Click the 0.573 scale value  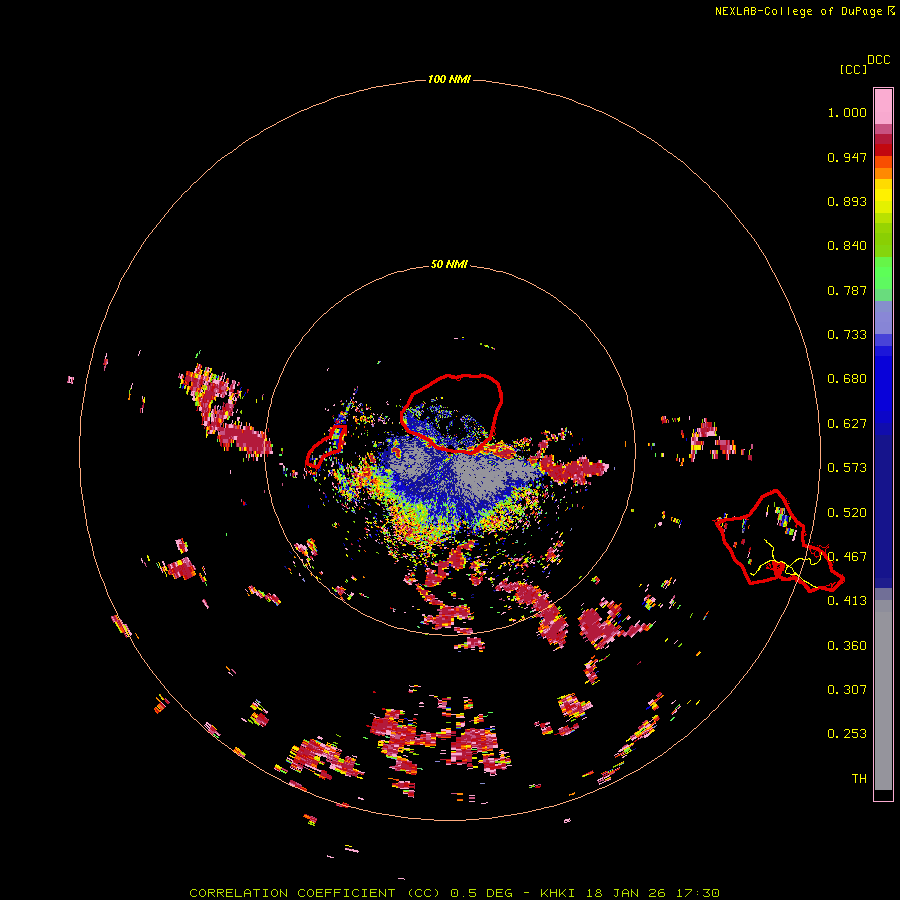847,468
